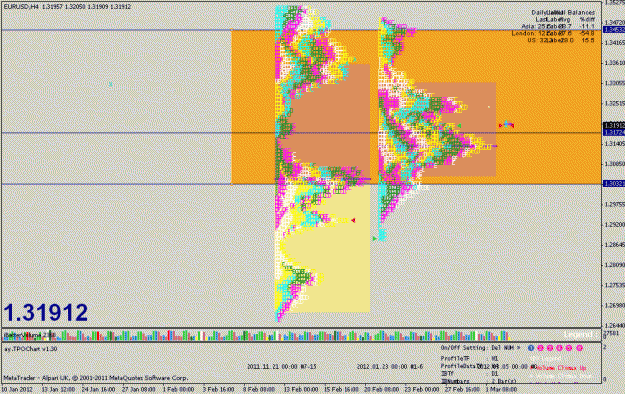Click the EURUSD,H4 chart title text
The image size is (625, 394).
coord(21,7)
